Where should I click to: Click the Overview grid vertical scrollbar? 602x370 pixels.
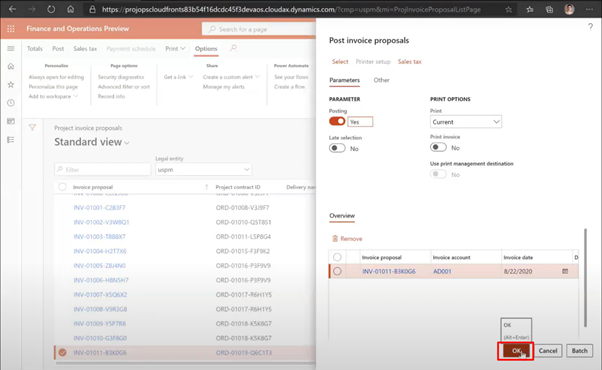585,278
